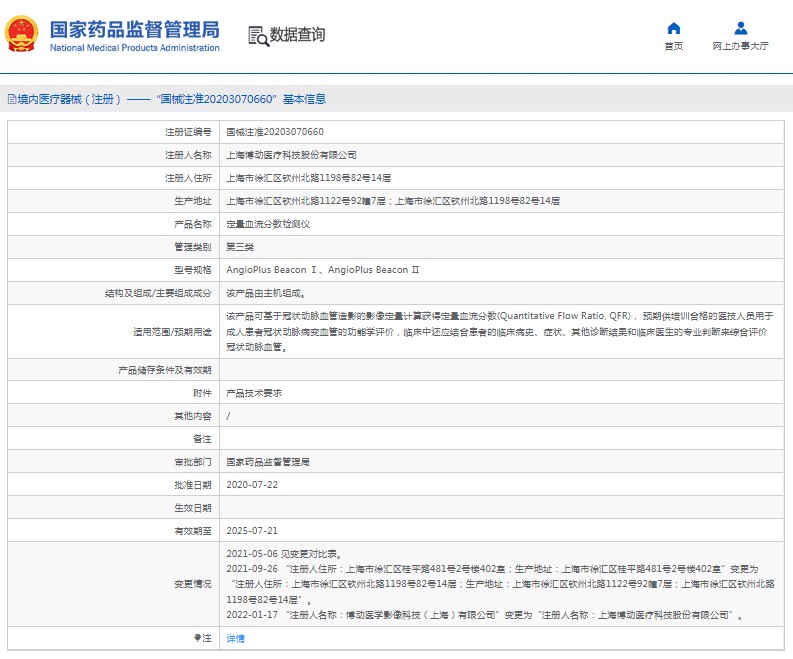This screenshot has height=659, width=793.
Task: Click the 附件 row label
Action: point(202,393)
